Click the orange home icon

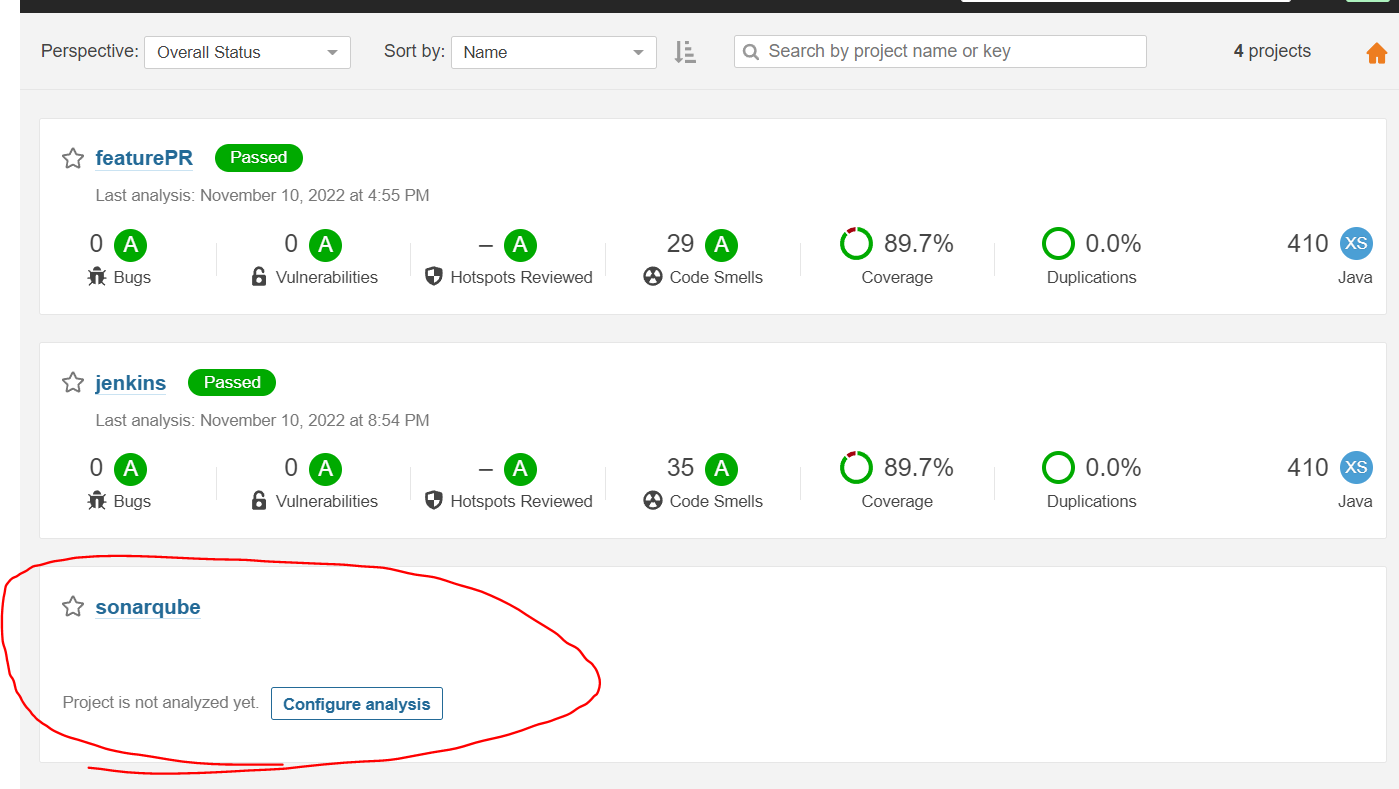pos(1377,53)
